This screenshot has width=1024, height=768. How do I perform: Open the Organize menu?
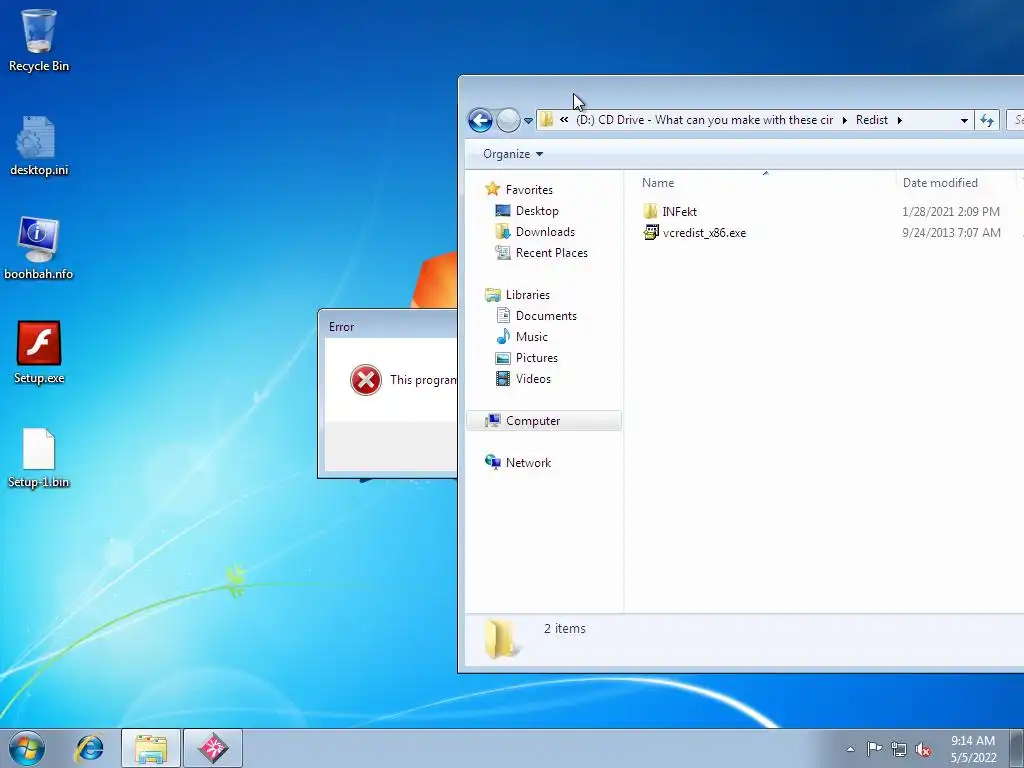pos(513,154)
